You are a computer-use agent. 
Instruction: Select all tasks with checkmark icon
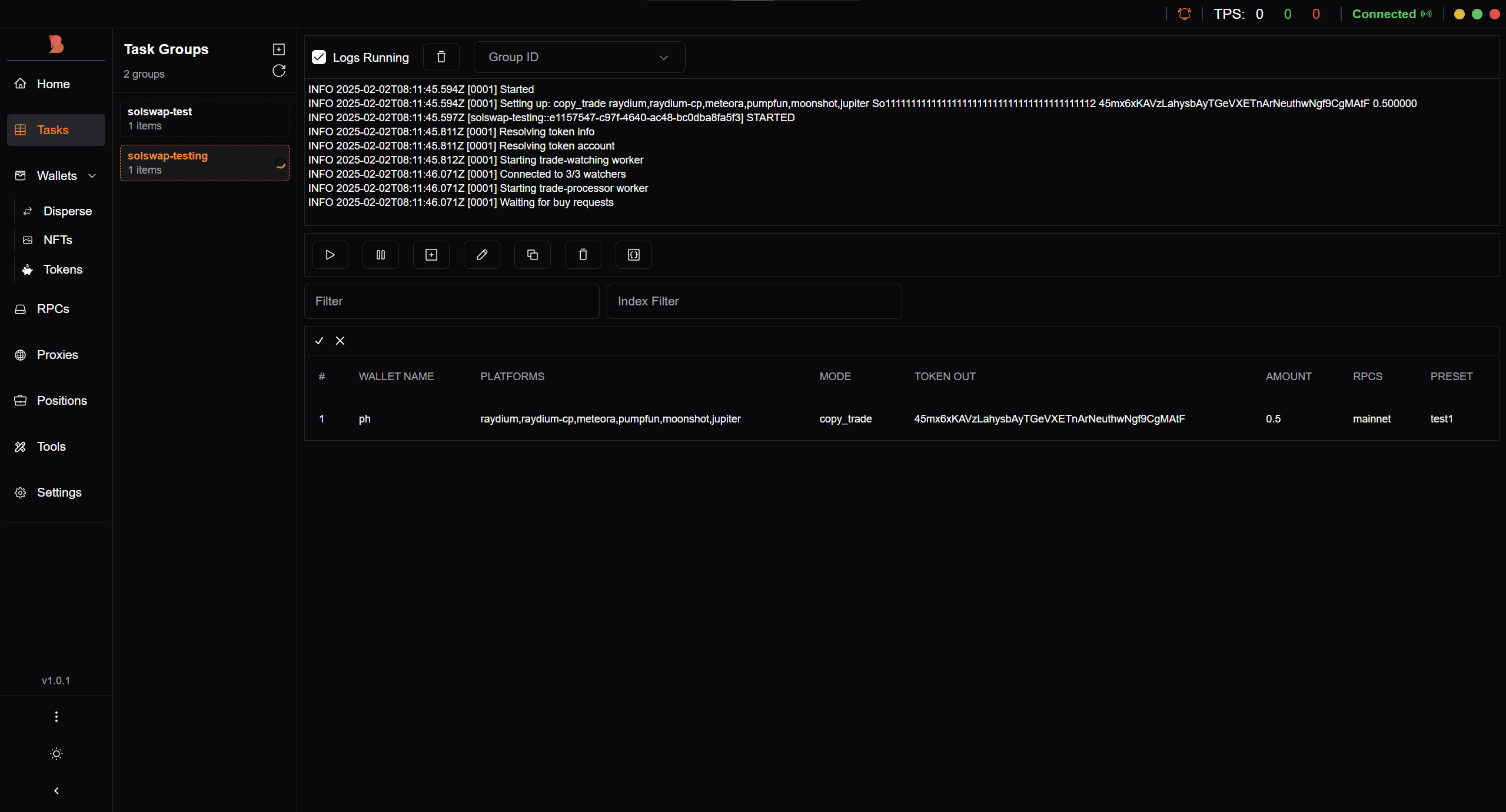[x=319, y=341]
